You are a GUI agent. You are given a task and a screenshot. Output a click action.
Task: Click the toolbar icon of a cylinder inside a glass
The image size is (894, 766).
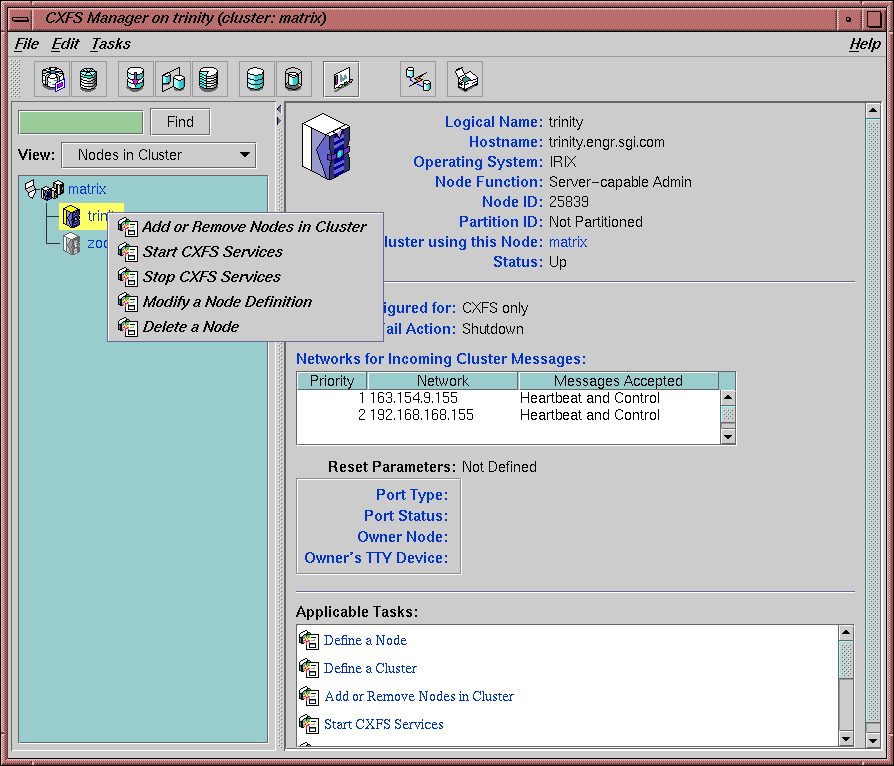point(294,79)
